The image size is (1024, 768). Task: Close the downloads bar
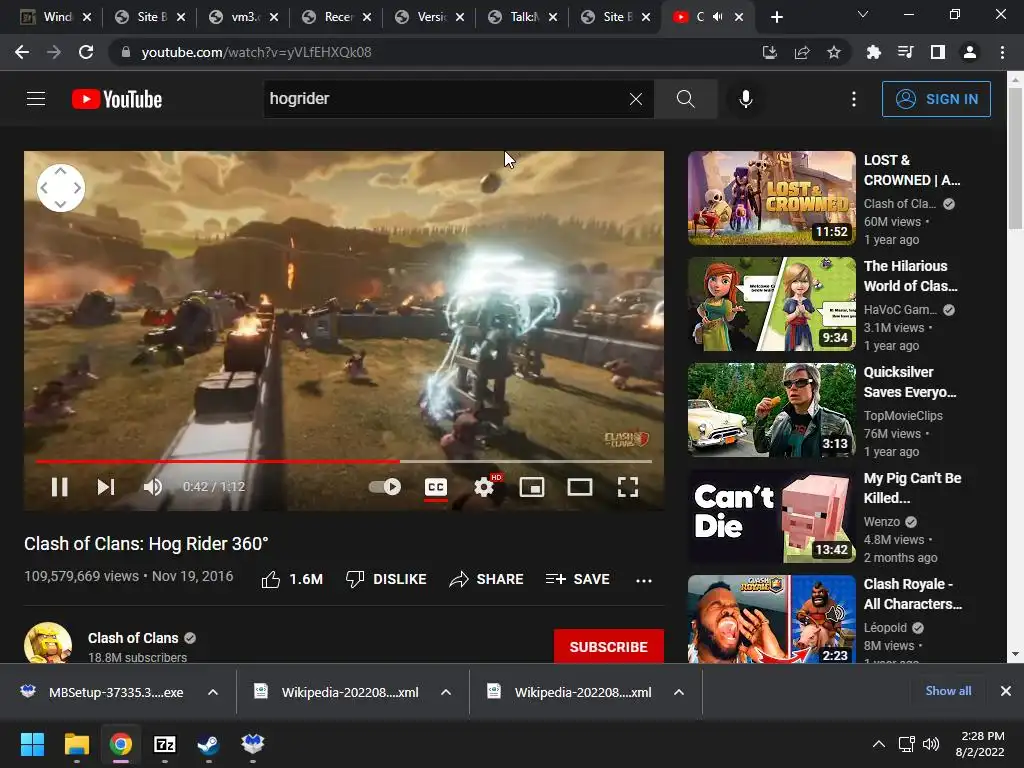(1006, 691)
